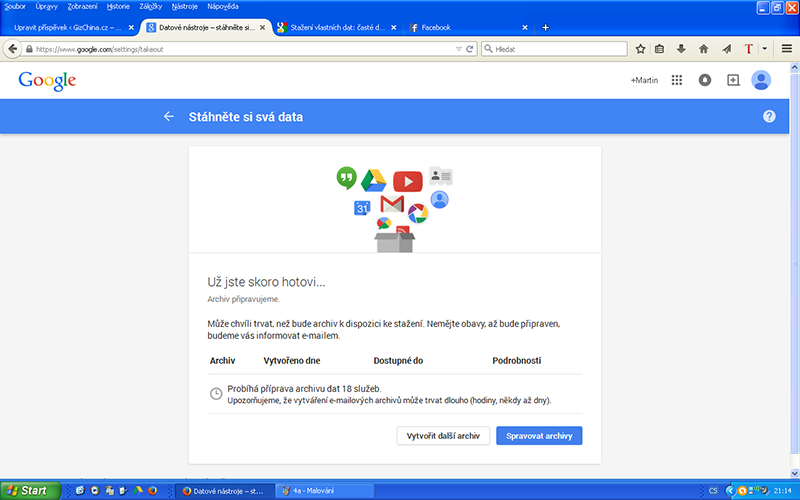
Task: Open the downloads arrow icon
Action: point(681,49)
